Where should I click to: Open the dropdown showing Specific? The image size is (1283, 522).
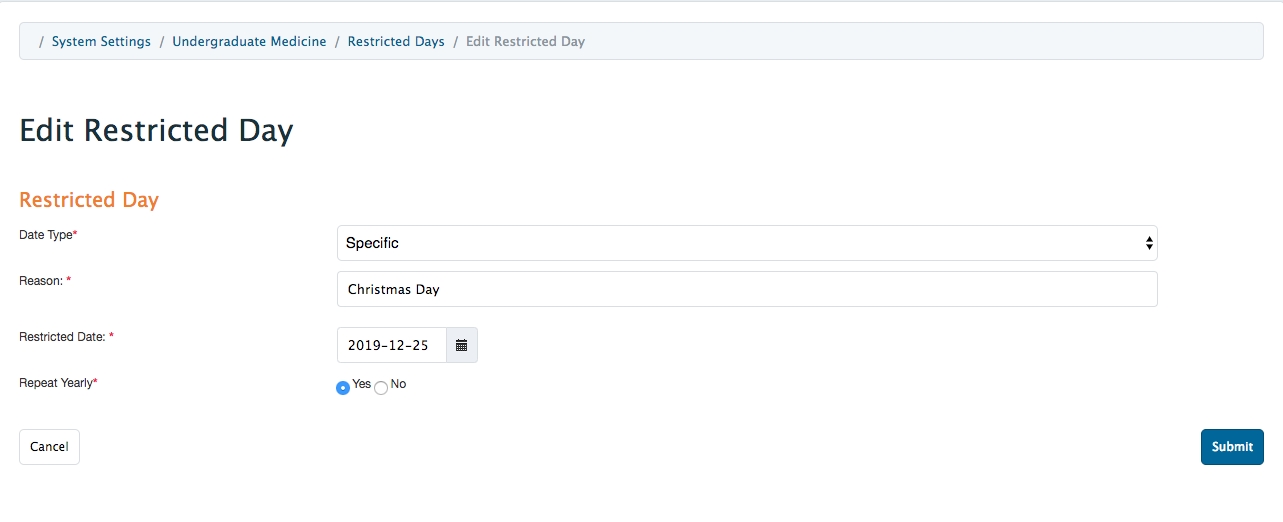(746, 243)
